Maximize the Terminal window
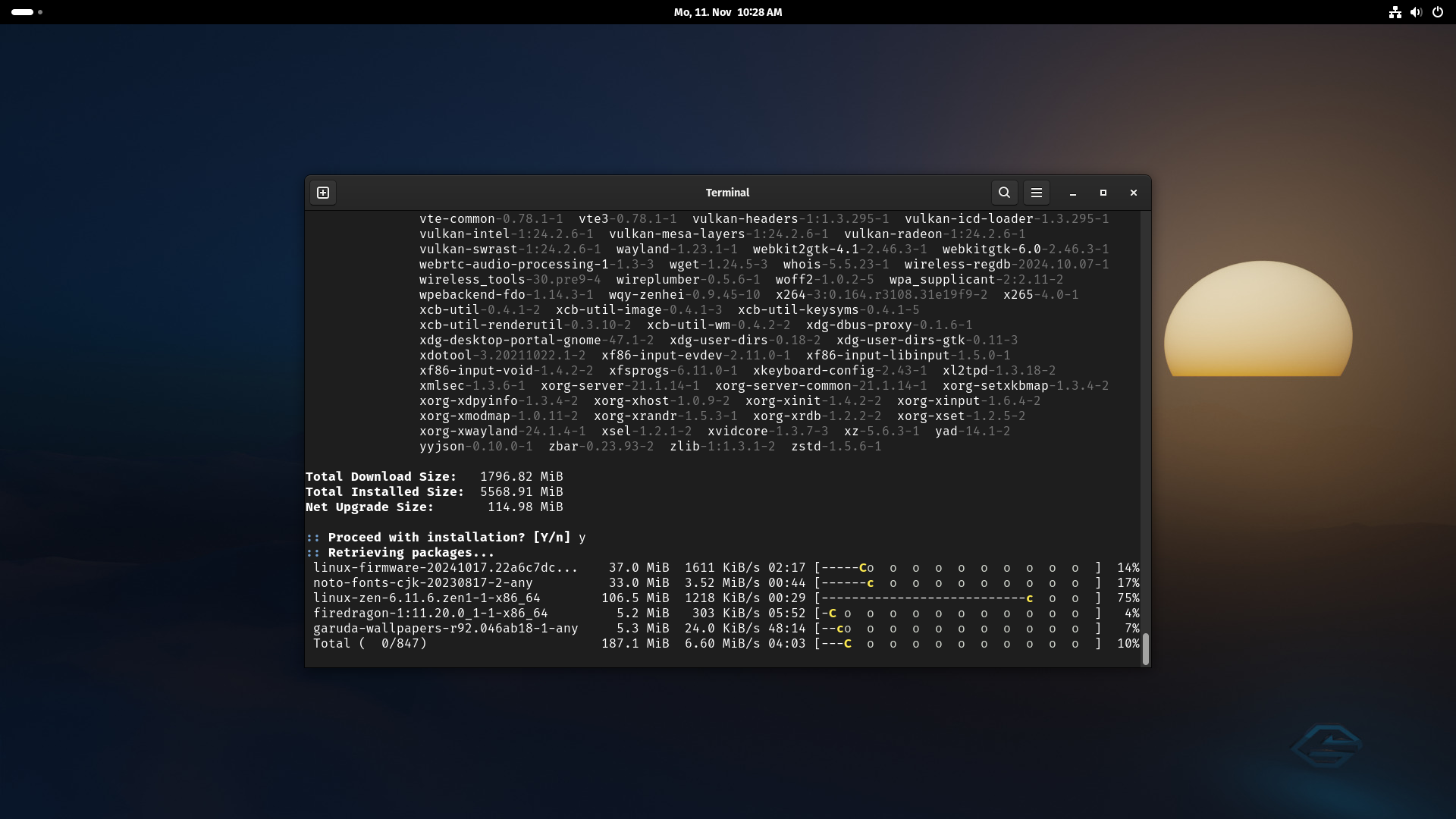Screen dimensions: 1456x819 coord(1103,193)
